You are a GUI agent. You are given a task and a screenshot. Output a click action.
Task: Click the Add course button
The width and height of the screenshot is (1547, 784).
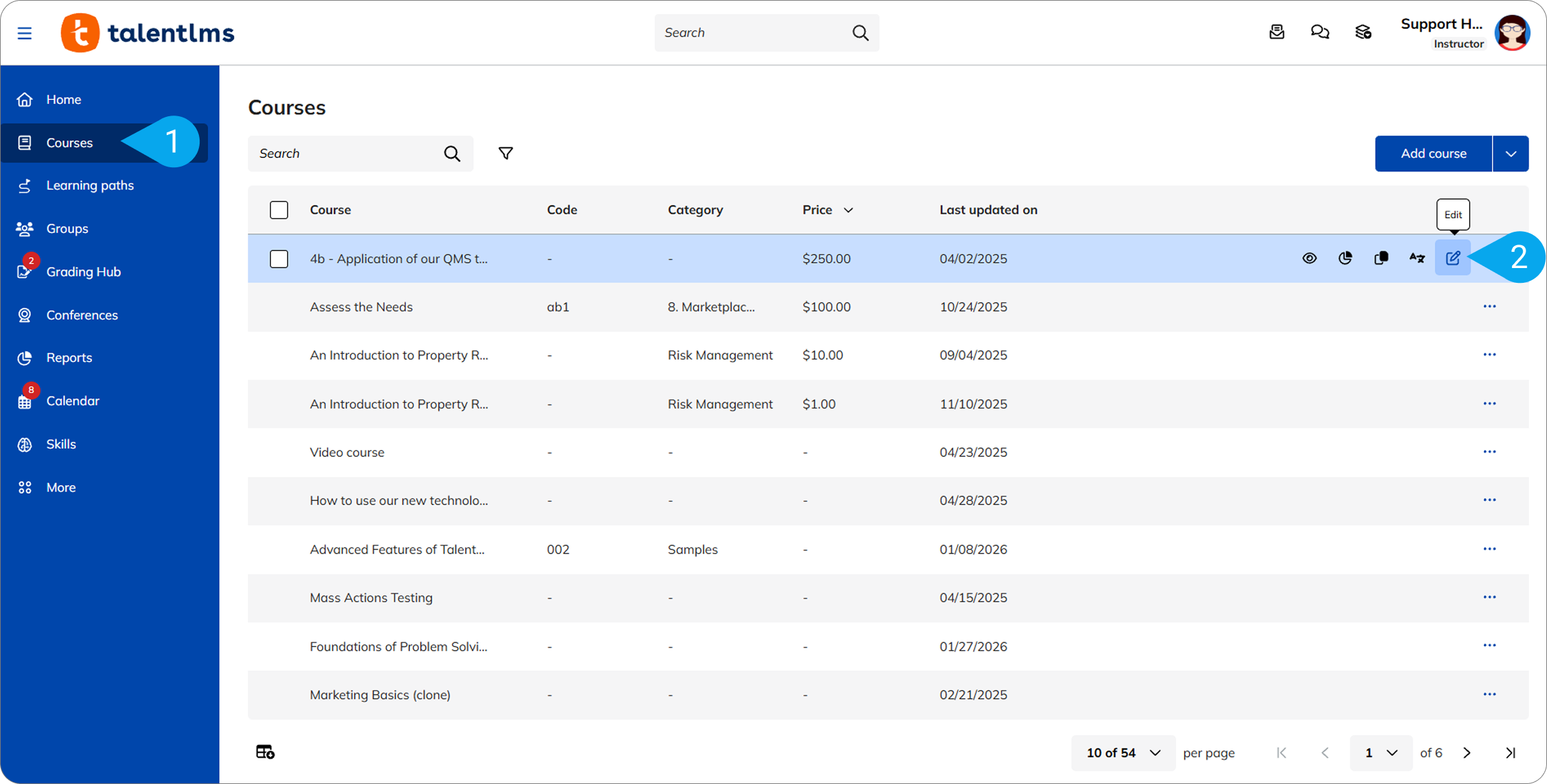1433,153
